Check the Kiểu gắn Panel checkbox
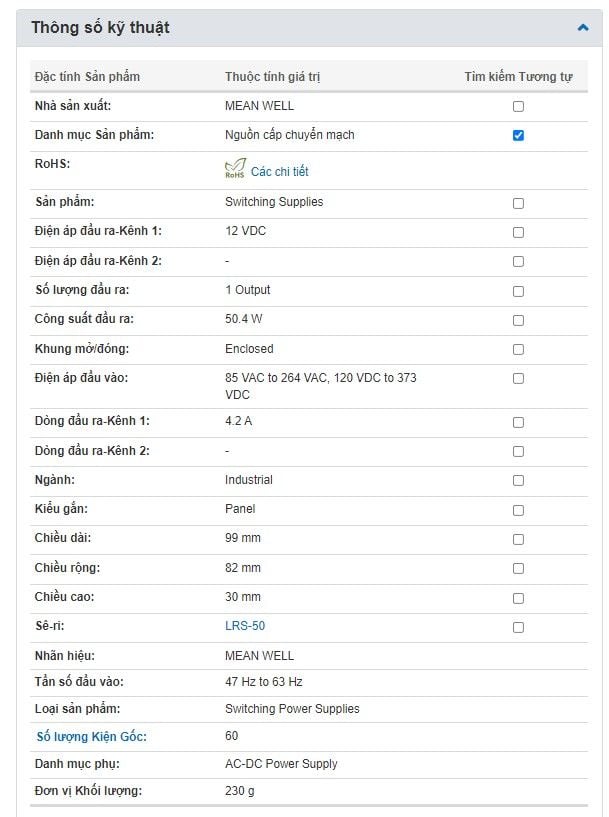Screen dimensions: 609x817 (518, 510)
